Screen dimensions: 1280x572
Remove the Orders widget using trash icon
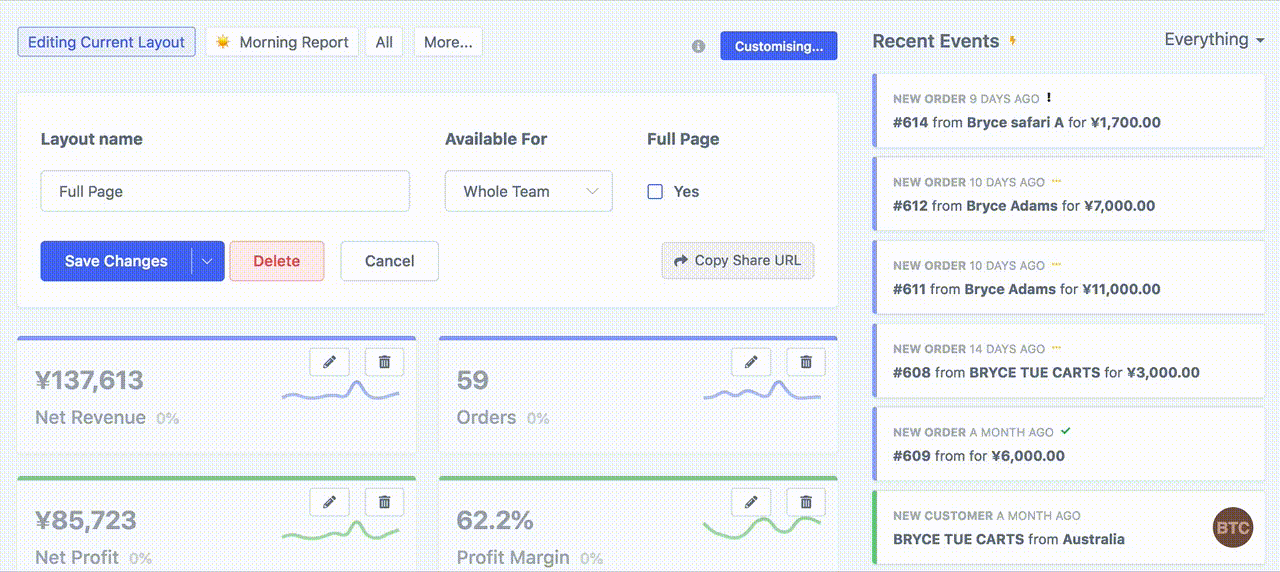pos(806,362)
